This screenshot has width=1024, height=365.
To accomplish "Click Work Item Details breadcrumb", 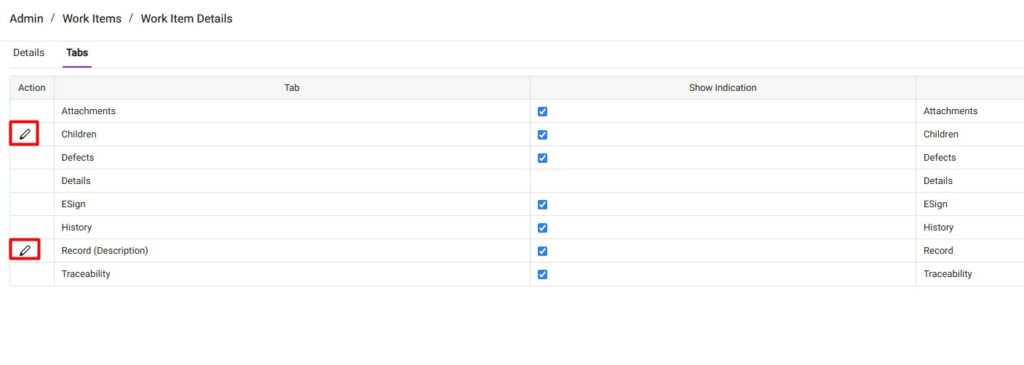I will 186,18.
